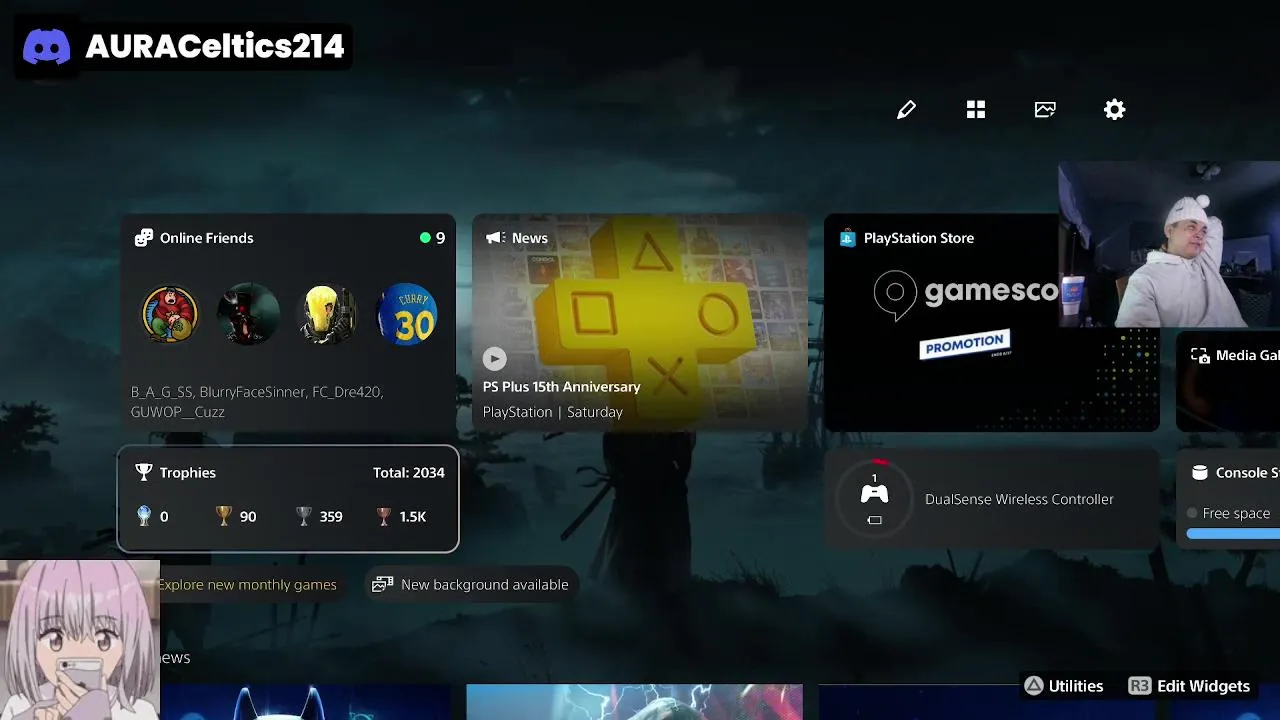Click the green online status dot

point(425,238)
